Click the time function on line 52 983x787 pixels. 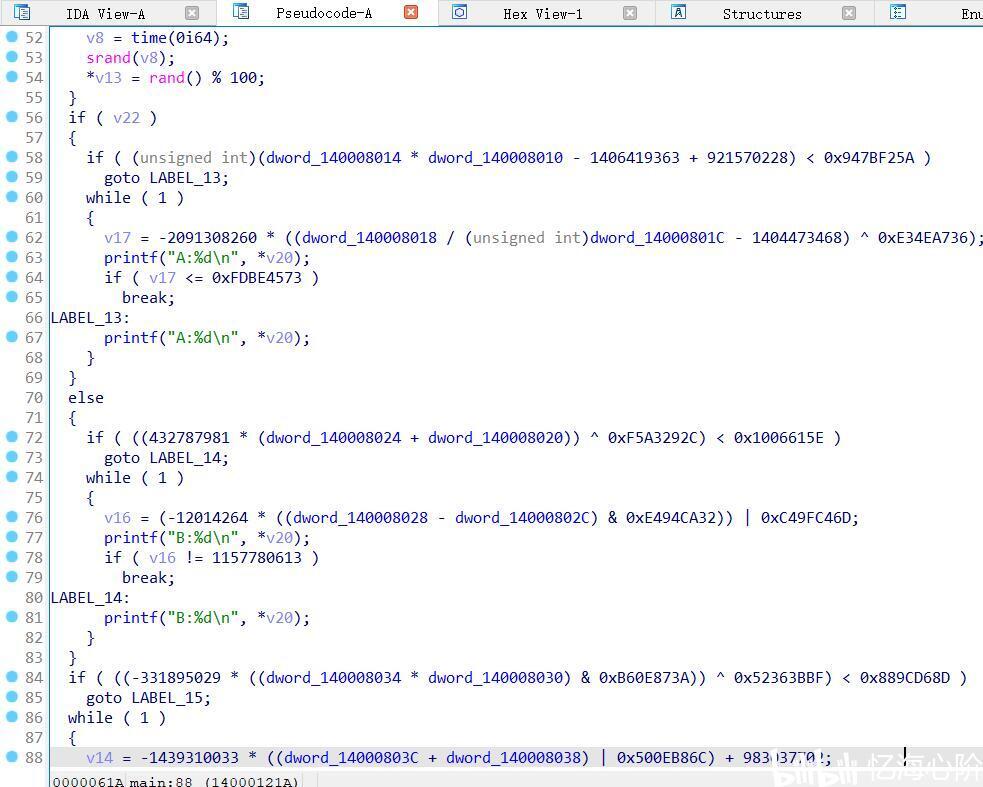(149, 38)
